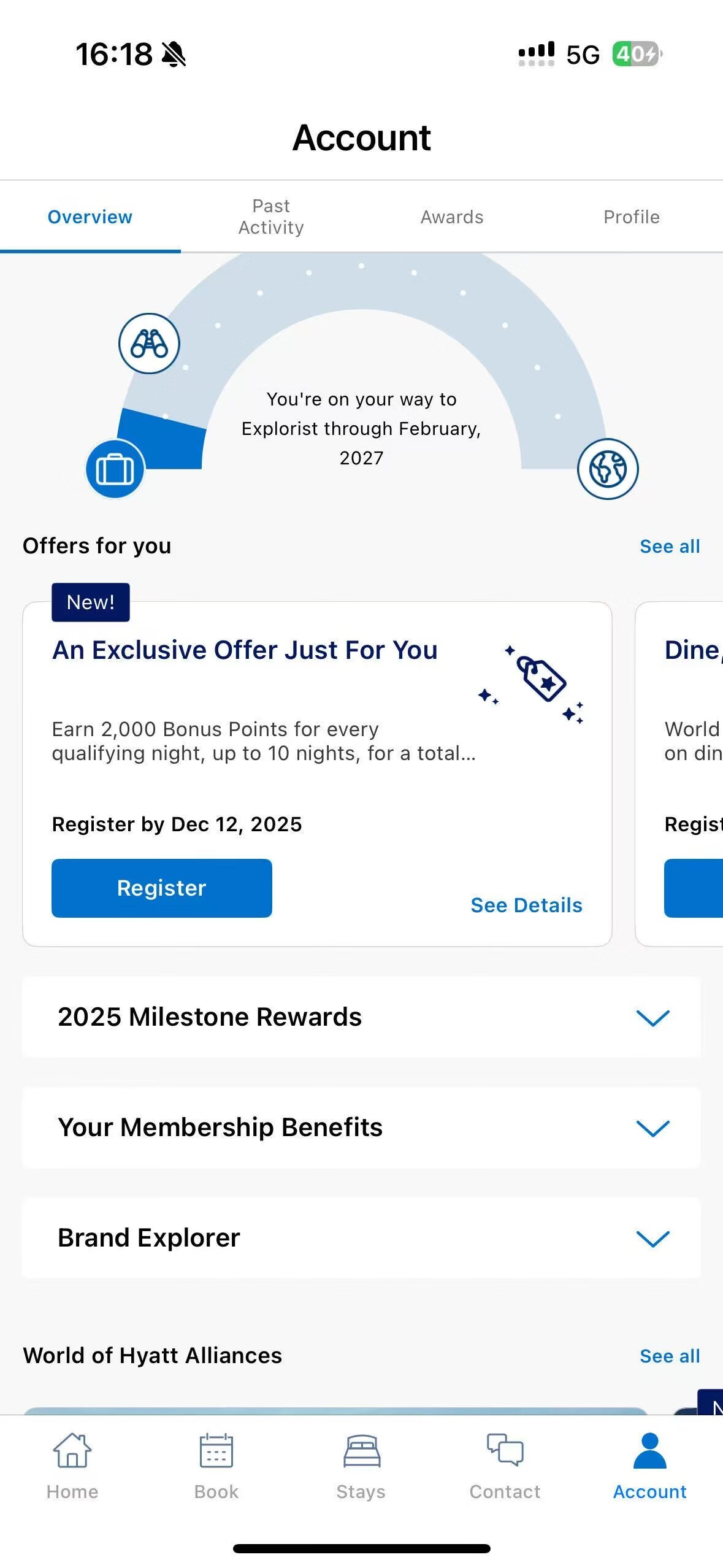
Task: Expand Your Membership Benefits section
Action: [652, 1128]
